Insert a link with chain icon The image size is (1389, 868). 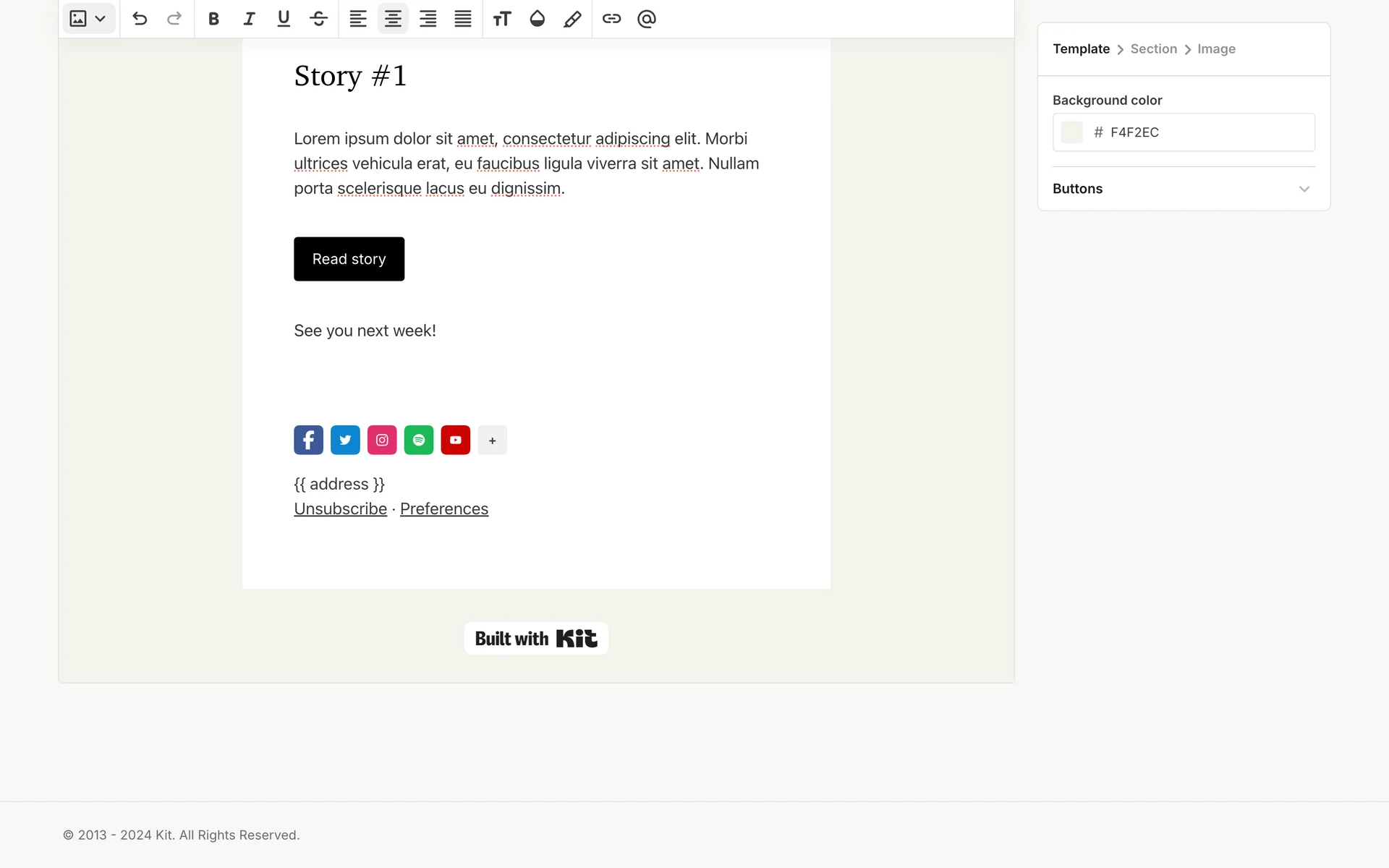click(612, 19)
